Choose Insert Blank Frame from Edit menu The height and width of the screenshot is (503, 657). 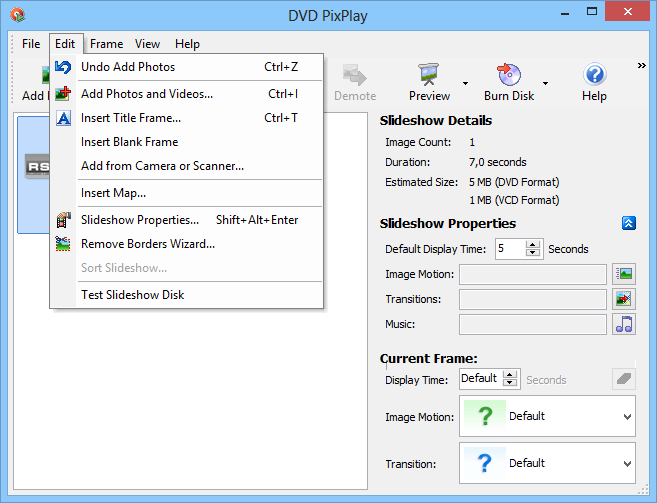point(186,142)
